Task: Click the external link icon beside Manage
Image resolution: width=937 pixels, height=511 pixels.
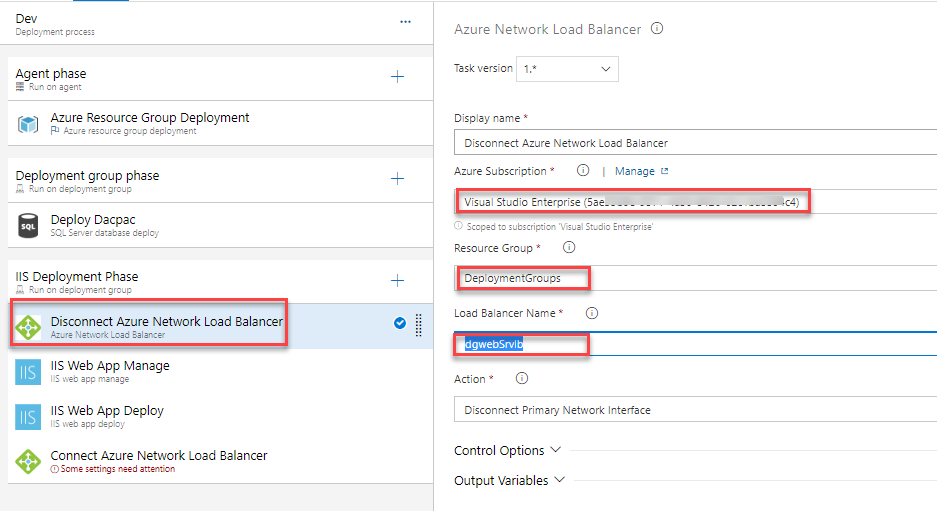Action: (665, 171)
